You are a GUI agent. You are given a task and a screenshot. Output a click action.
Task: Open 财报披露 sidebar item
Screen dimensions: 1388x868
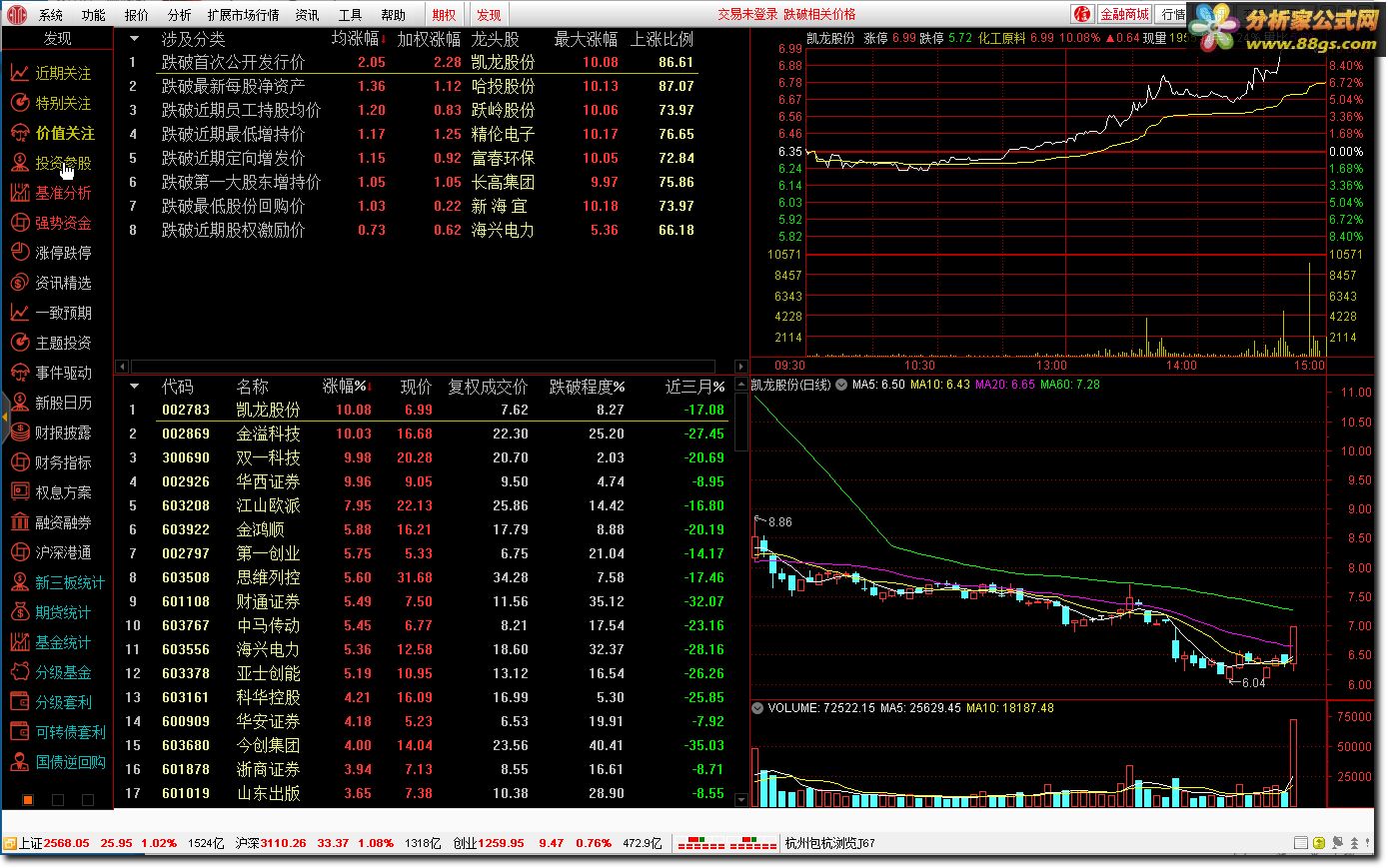coord(50,433)
